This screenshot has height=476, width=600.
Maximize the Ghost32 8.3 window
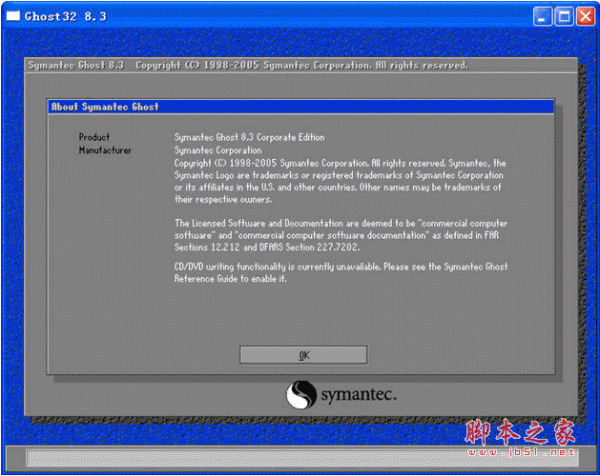point(564,16)
